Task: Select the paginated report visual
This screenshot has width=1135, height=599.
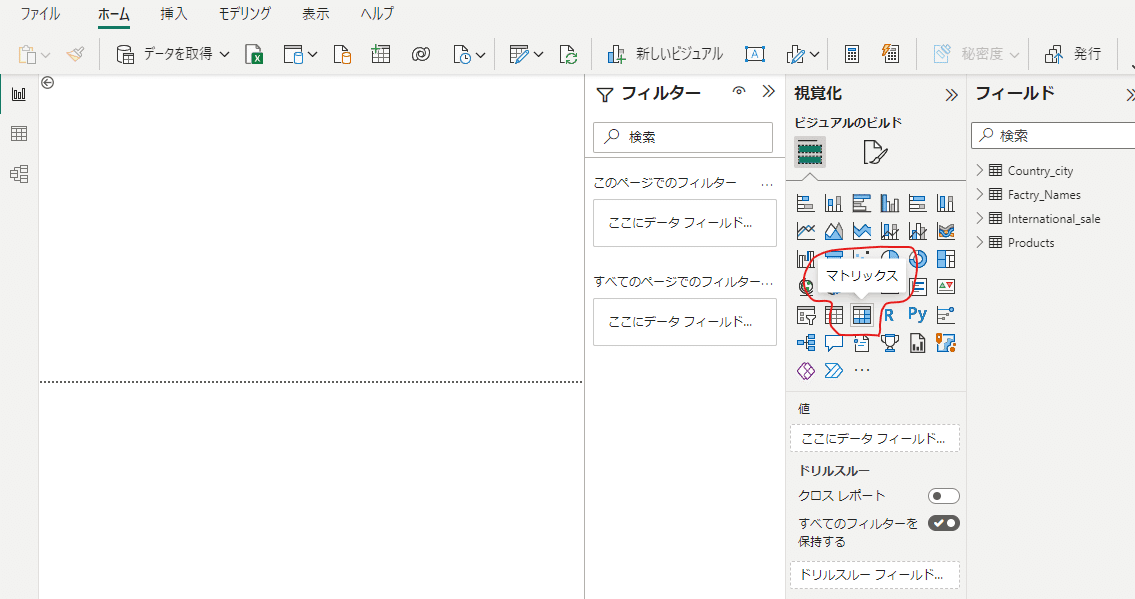Action: point(918,343)
